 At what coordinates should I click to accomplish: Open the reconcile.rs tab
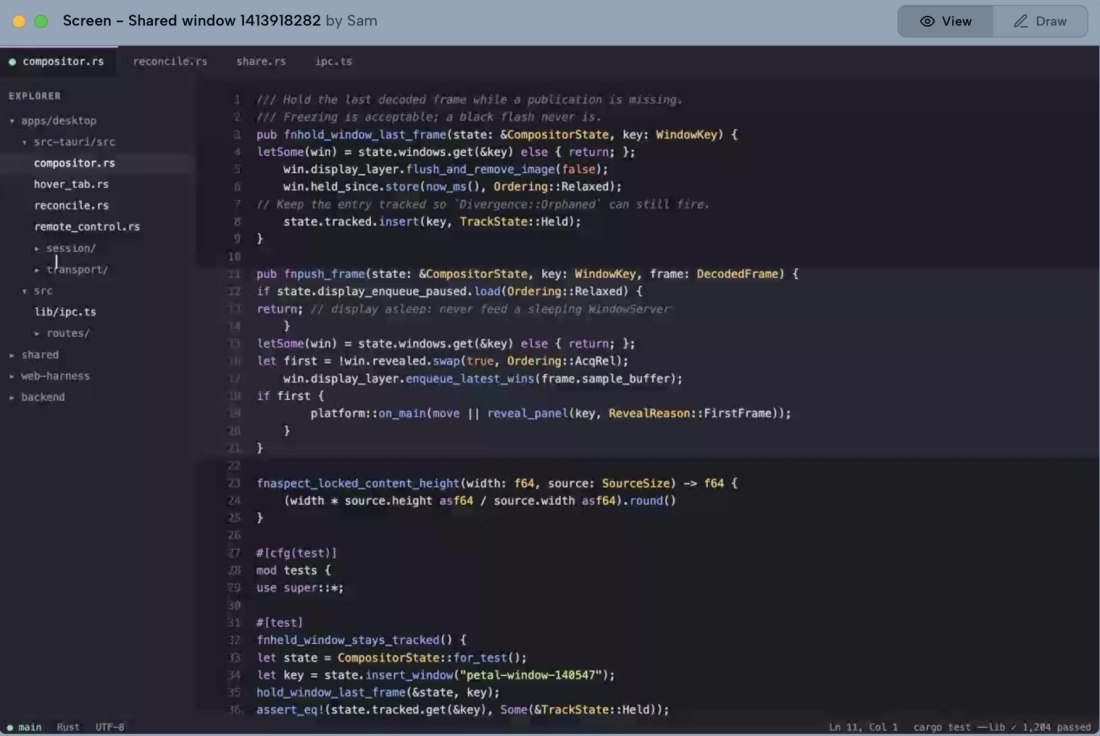(x=170, y=62)
